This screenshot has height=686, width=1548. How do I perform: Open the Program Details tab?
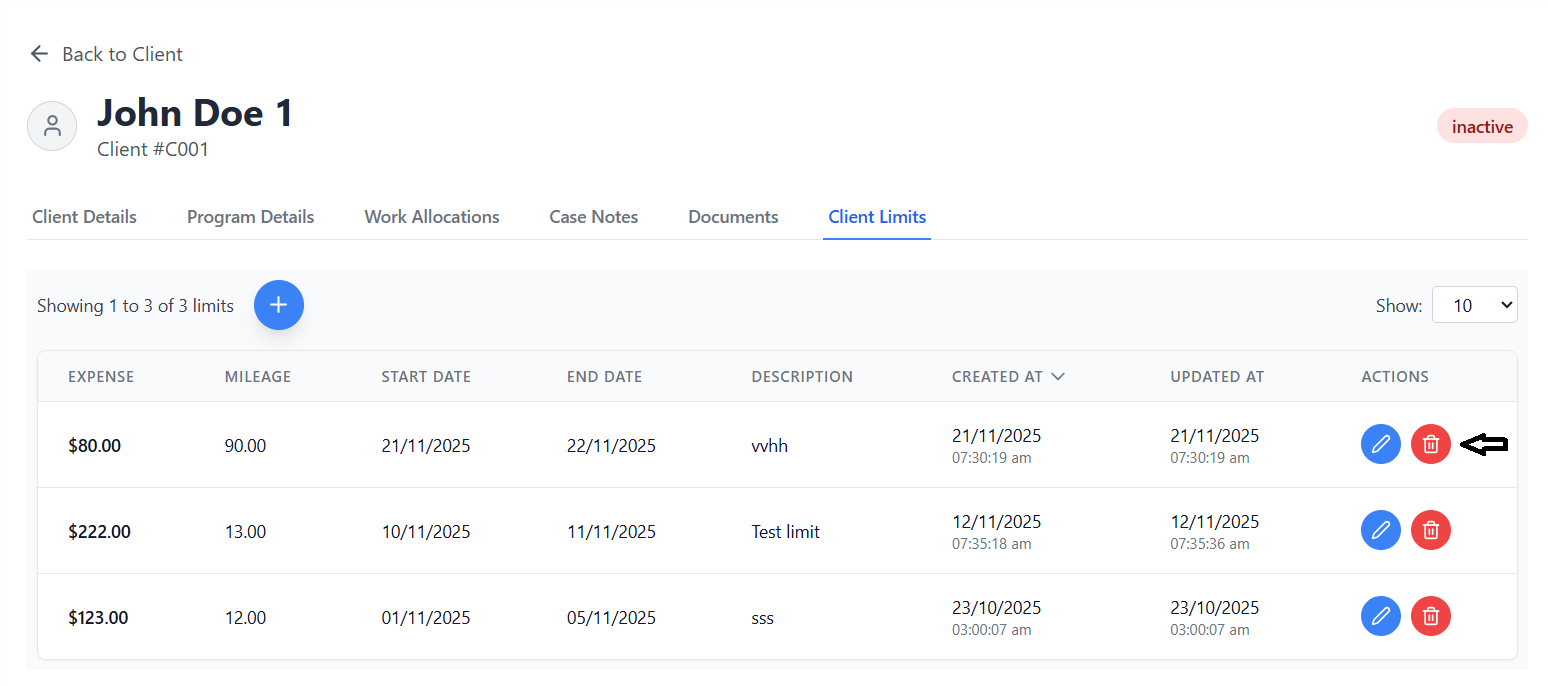click(250, 217)
